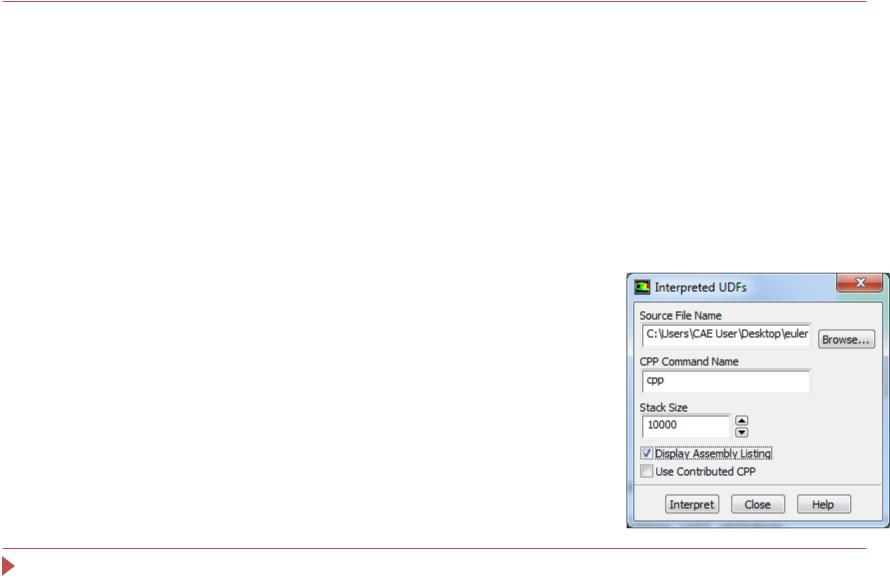The height and width of the screenshot is (578, 890).
Task: Uncheck Display Assembly Listing checkbox
Action: [646, 453]
